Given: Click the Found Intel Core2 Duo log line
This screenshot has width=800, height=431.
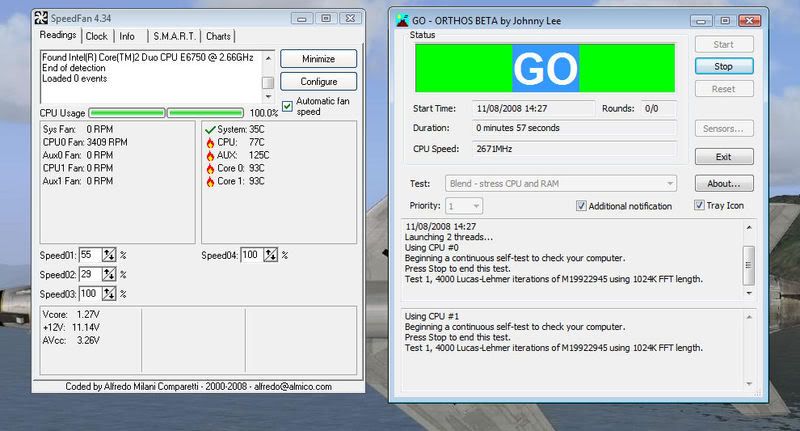Looking at the screenshot, I should point(148,57).
